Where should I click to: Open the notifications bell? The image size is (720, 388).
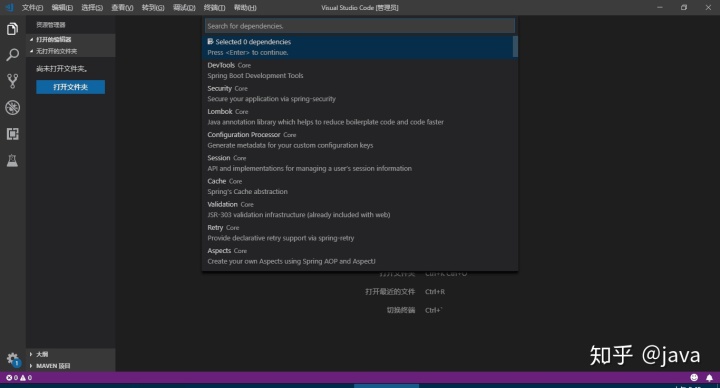pyautogui.click(x=709, y=377)
